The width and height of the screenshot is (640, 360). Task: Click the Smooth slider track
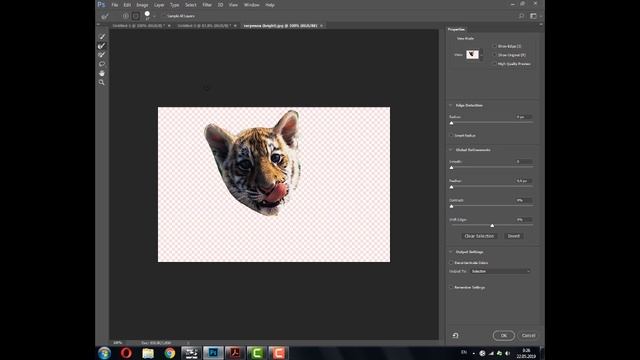[491, 167]
